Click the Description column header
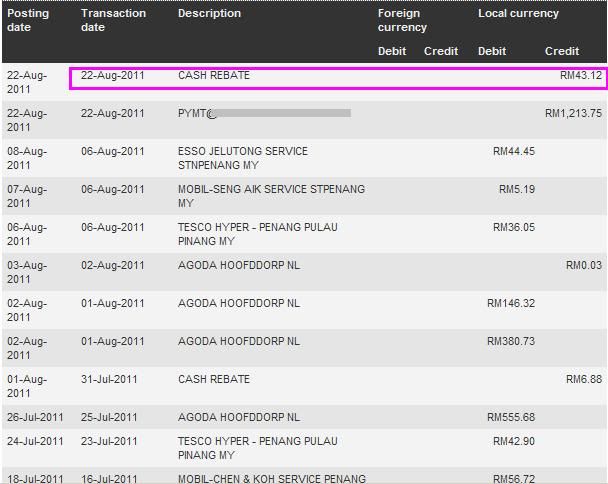This screenshot has width=608, height=484. [x=209, y=14]
